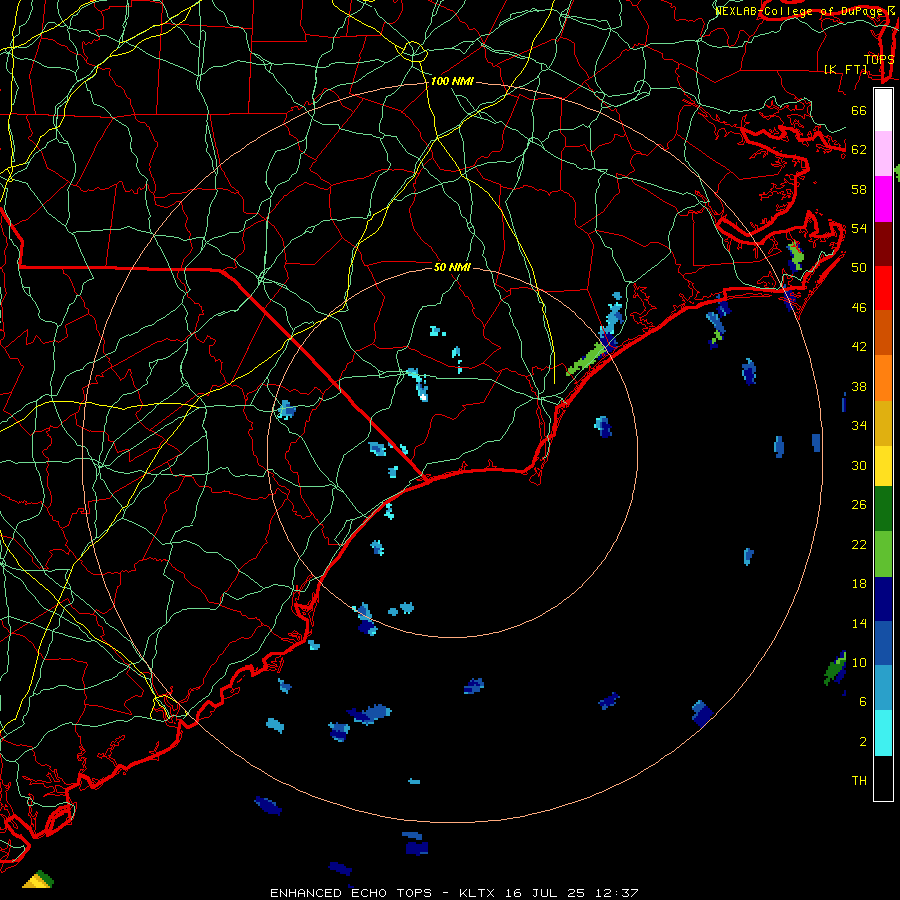900x900 pixels.
Task: Pick the medium blue swatch on the color bar
Action: click(x=883, y=643)
